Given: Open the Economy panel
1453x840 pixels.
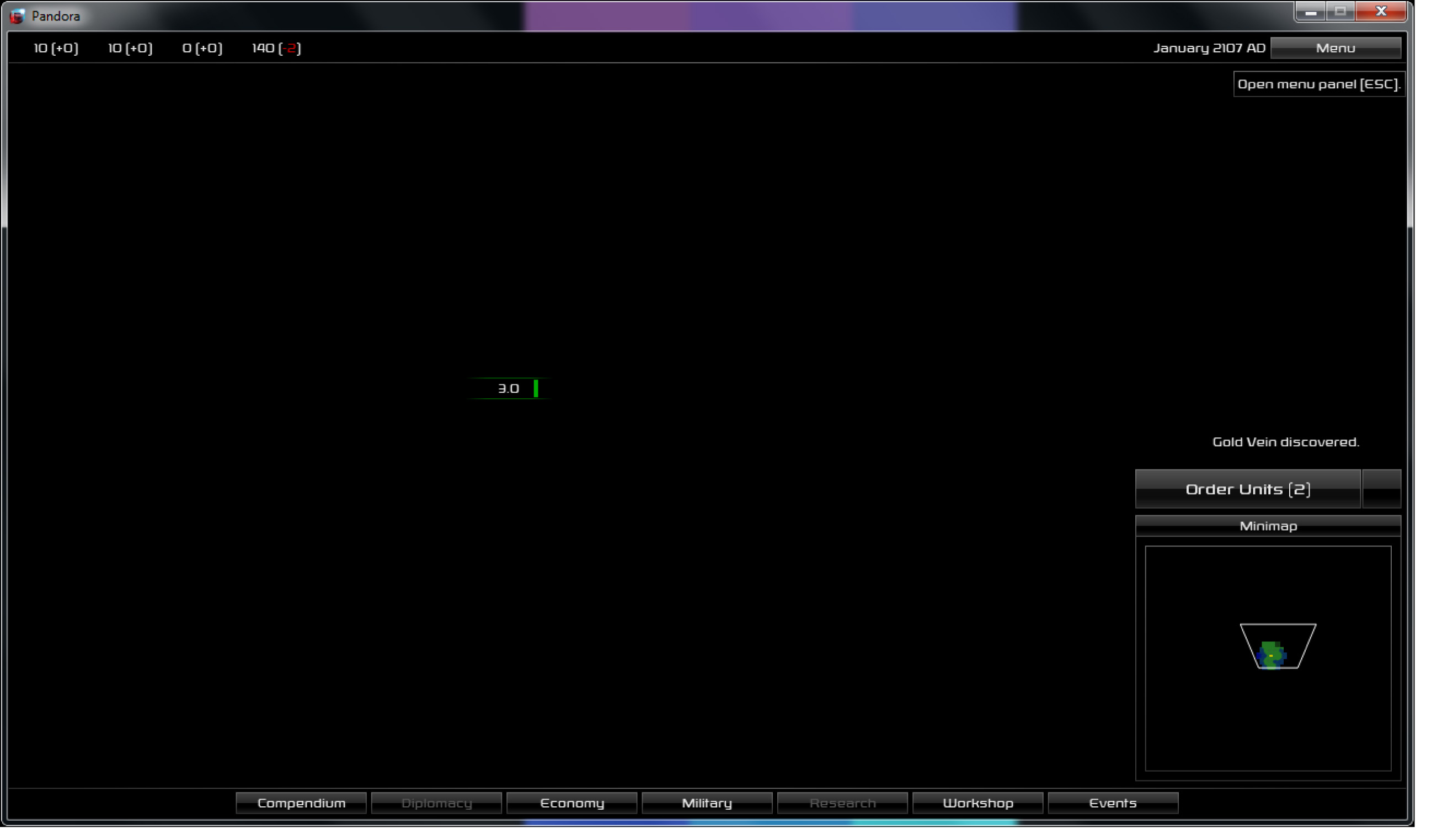Looking at the screenshot, I should [x=571, y=802].
